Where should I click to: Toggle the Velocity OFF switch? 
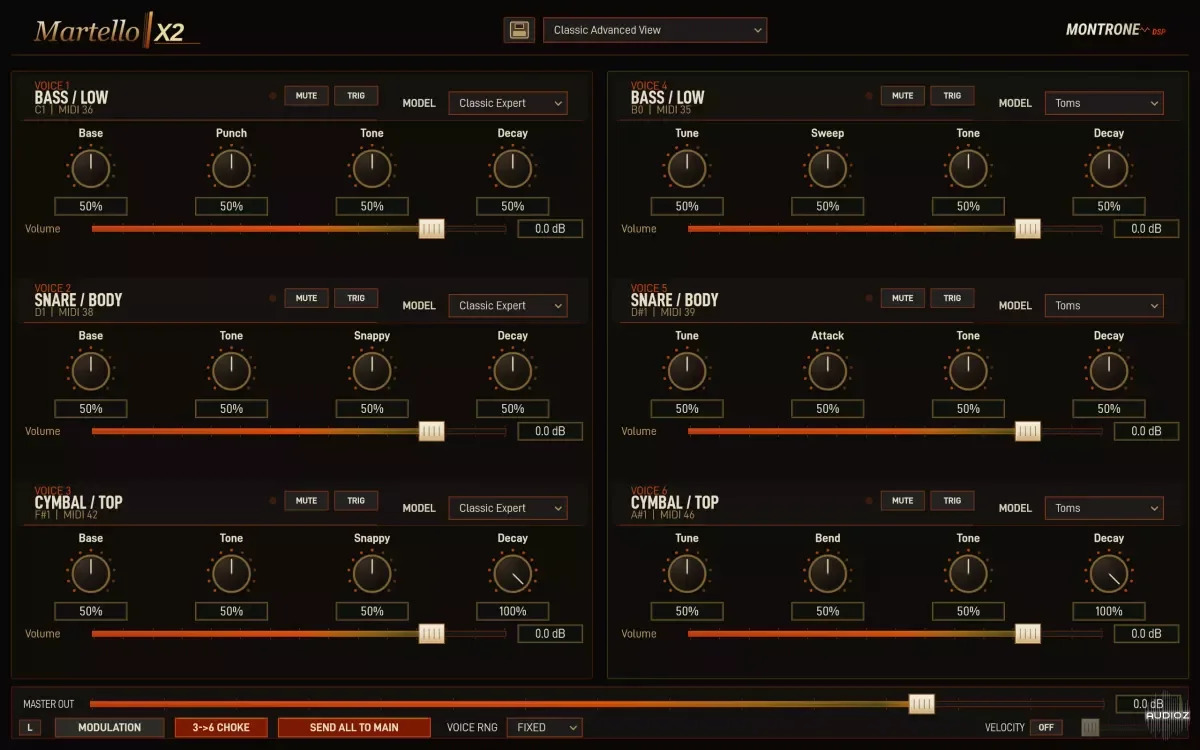(x=1046, y=728)
